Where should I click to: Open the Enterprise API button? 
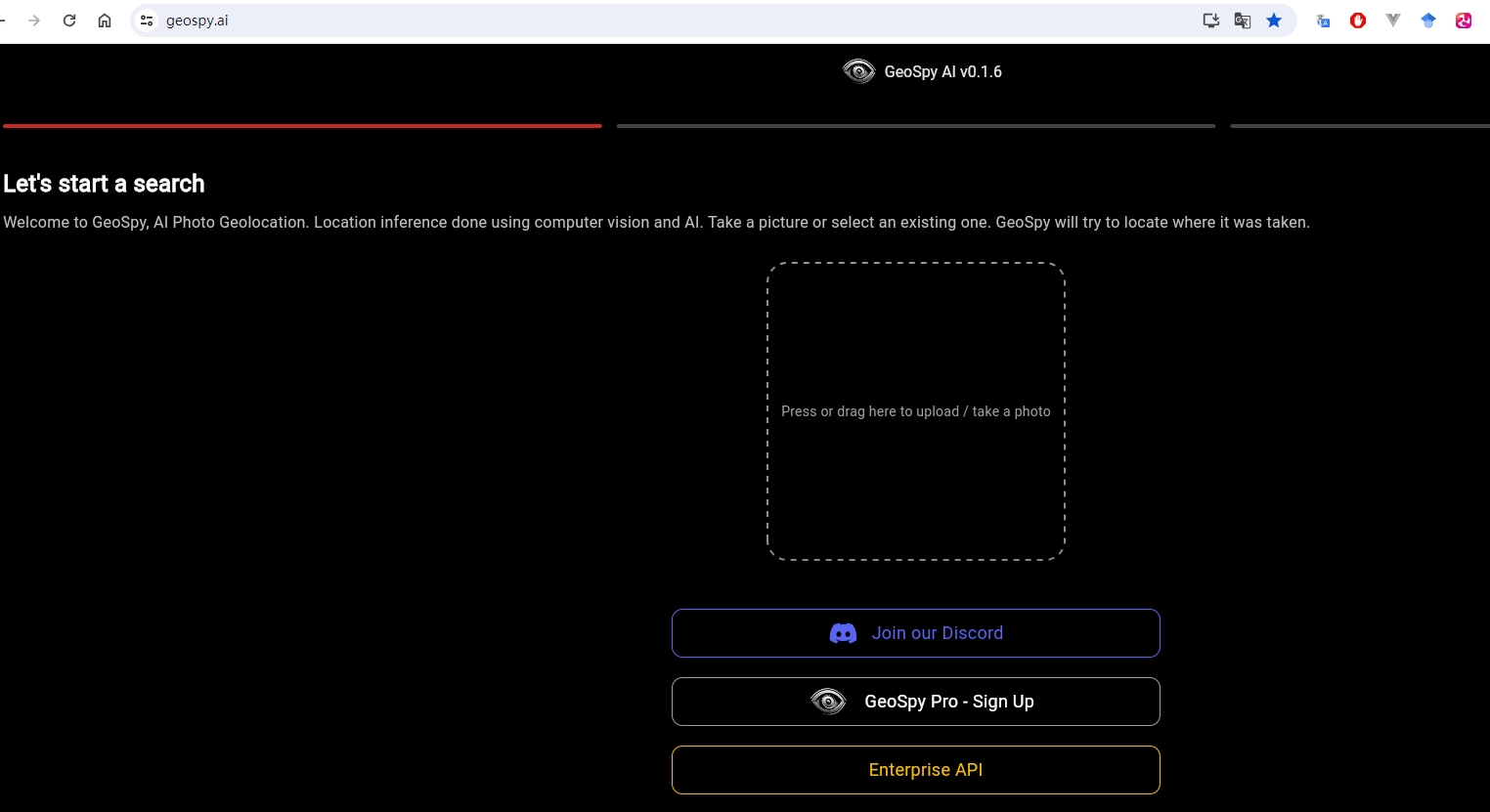tap(916, 770)
